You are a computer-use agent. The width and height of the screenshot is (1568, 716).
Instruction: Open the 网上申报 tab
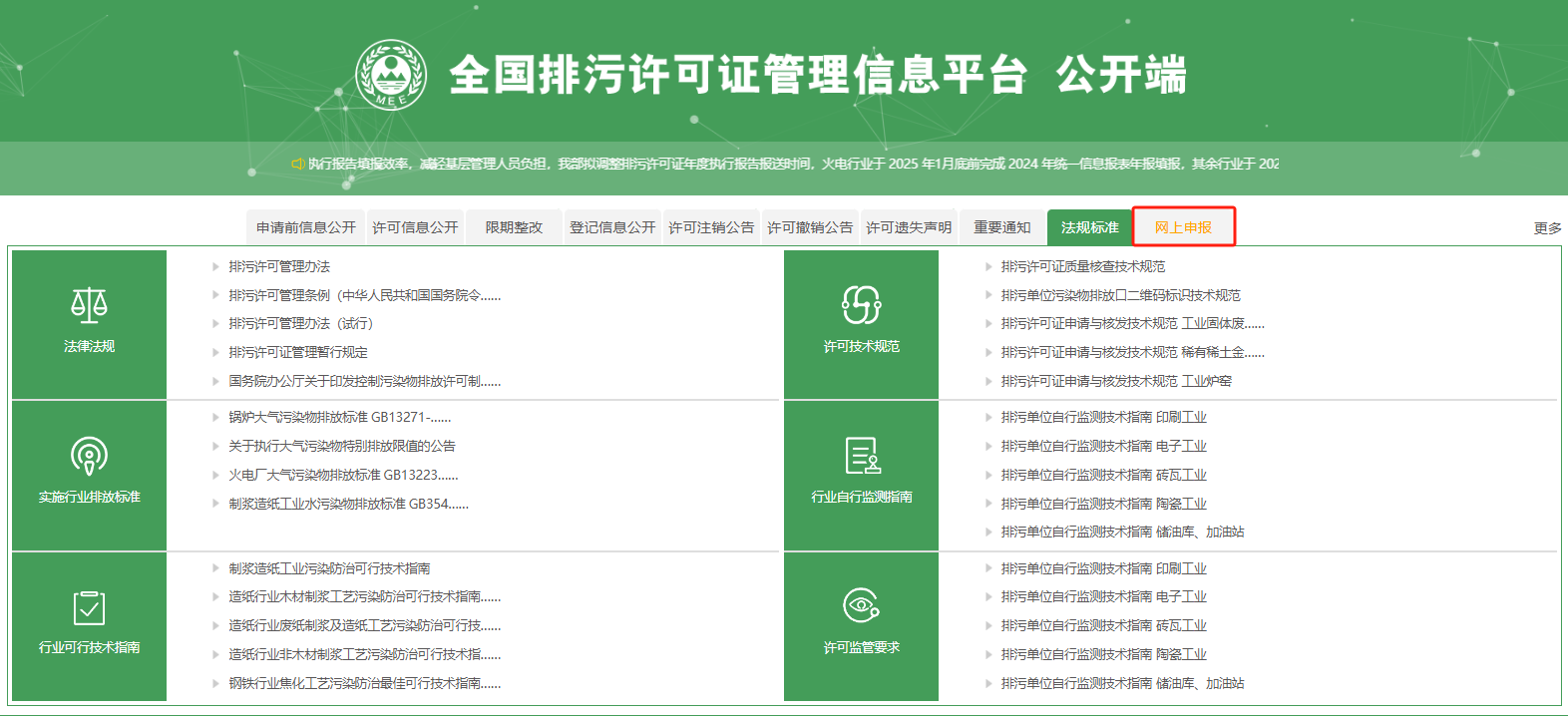pyautogui.click(x=1183, y=227)
